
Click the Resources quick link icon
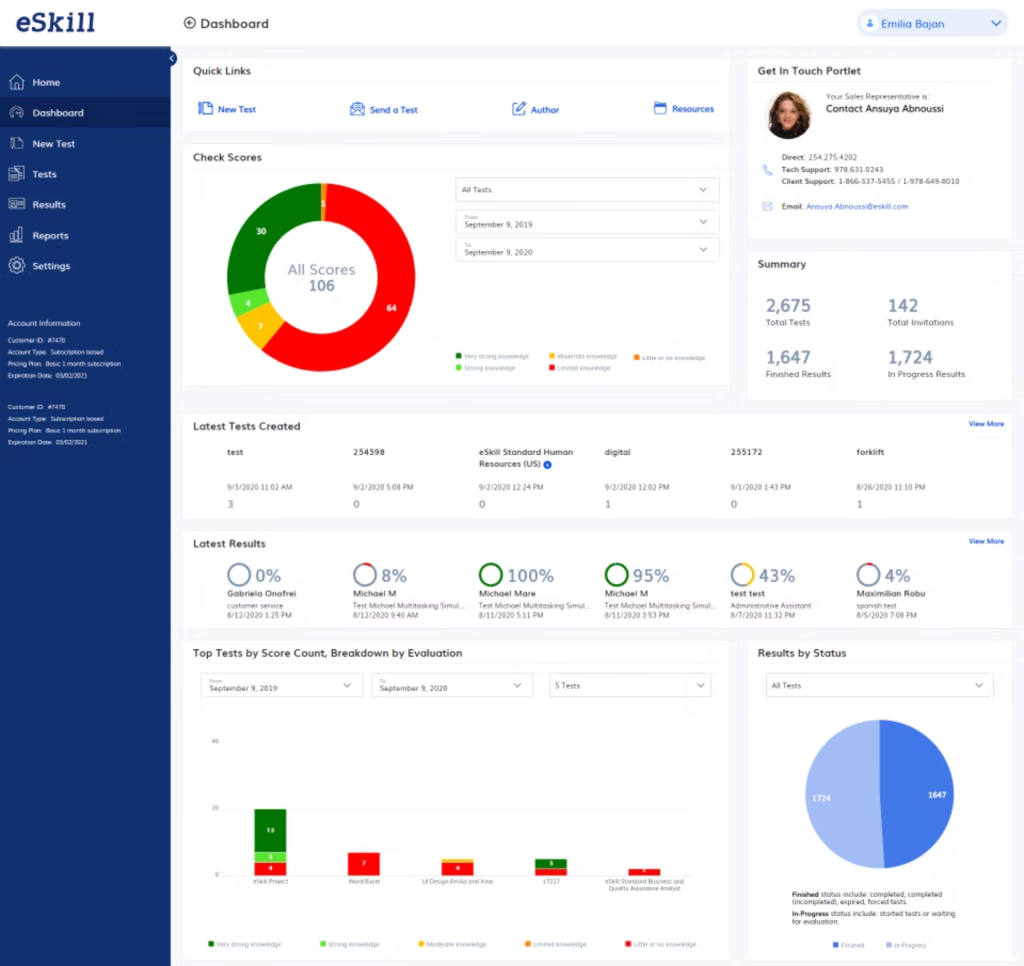pyautogui.click(x=660, y=108)
